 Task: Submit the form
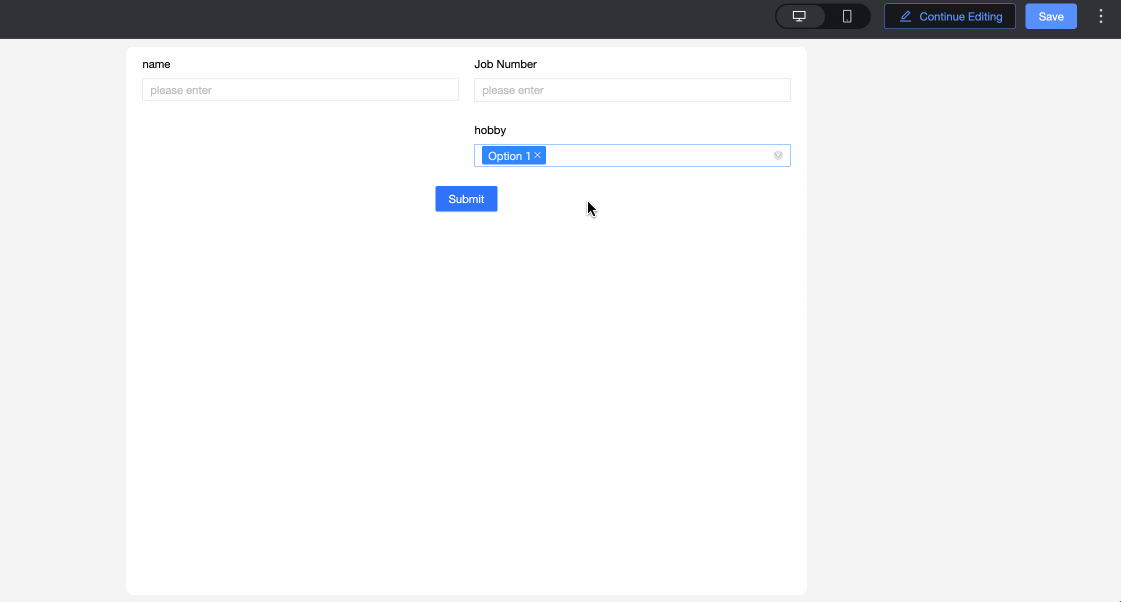click(x=466, y=199)
